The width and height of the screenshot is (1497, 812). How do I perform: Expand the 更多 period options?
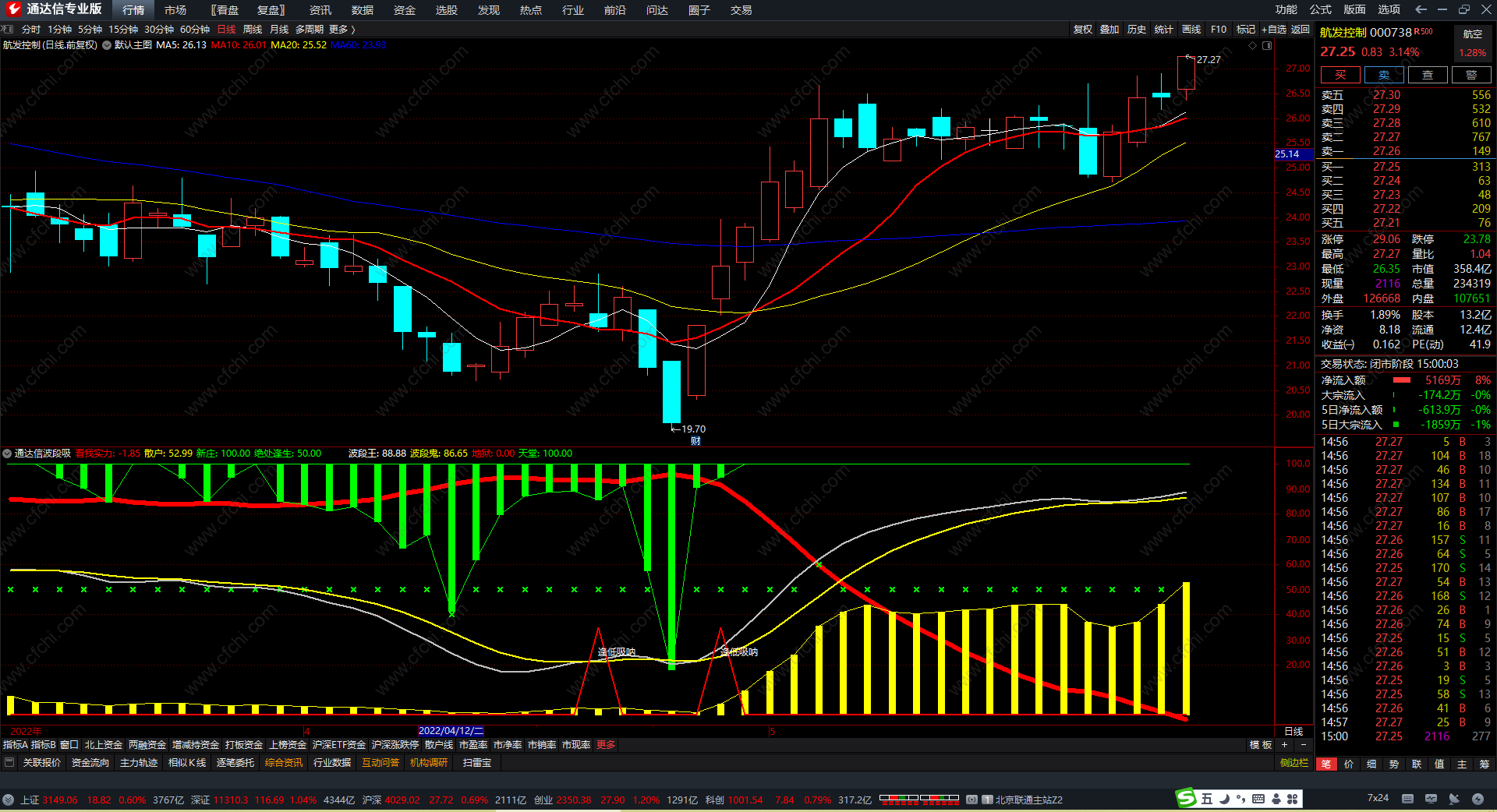[x=342, y=29]
